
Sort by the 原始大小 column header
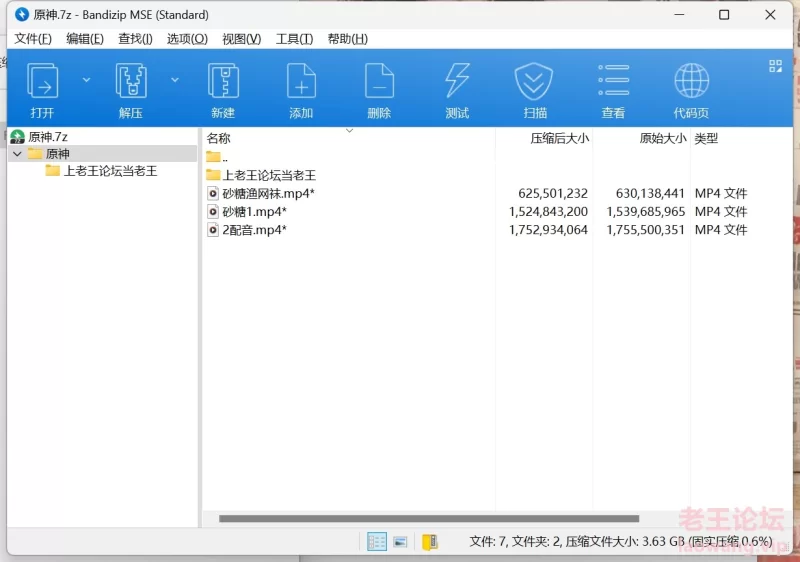pos(663,138)
